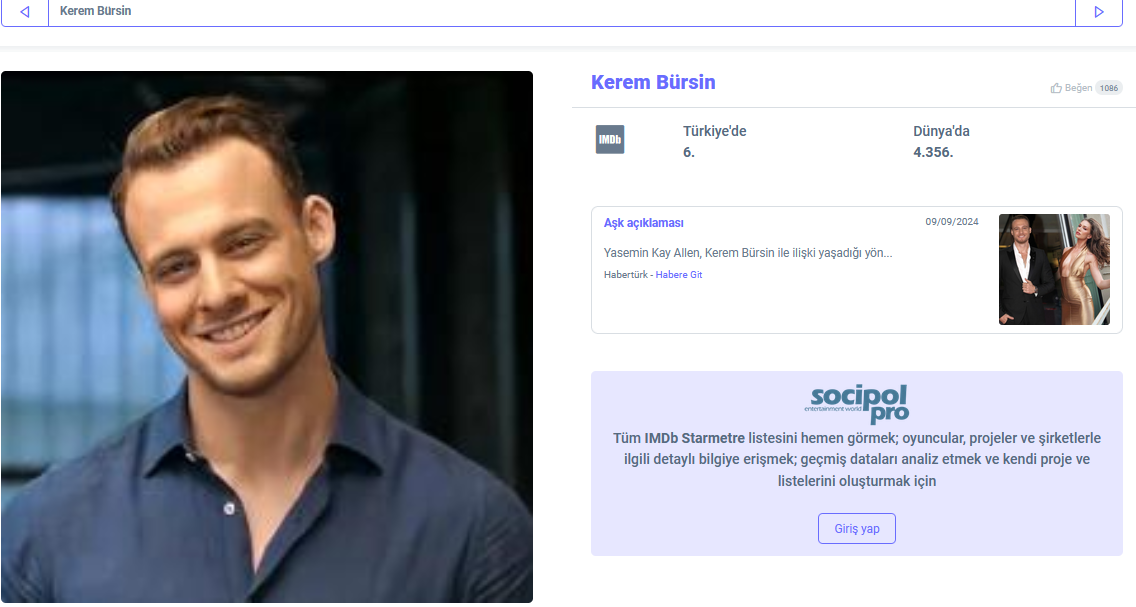
Task: Click the Dünya'da ranking value 4.356
Action: tap(933, 152)
